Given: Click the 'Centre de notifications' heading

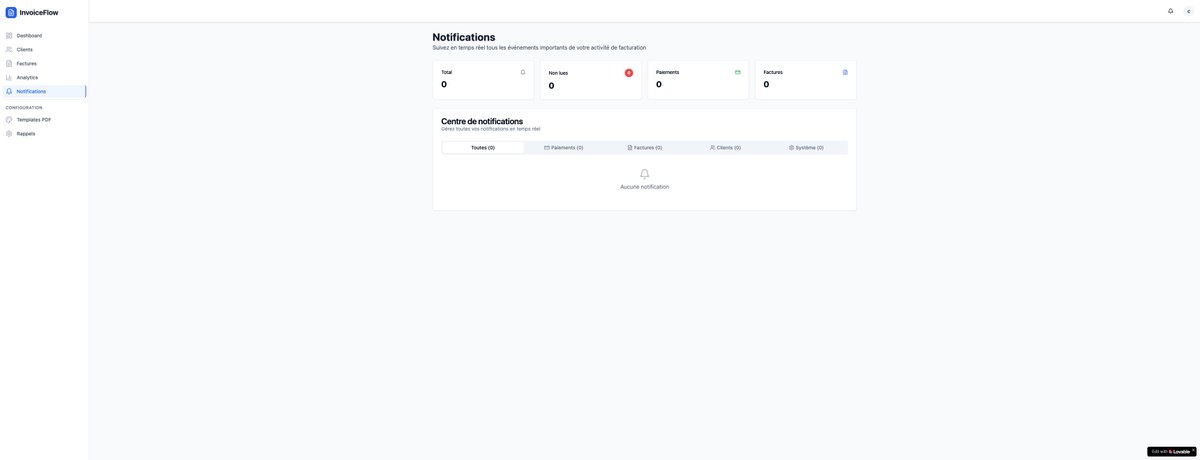Looking at the screenshot, I should [x=482, y=121].
